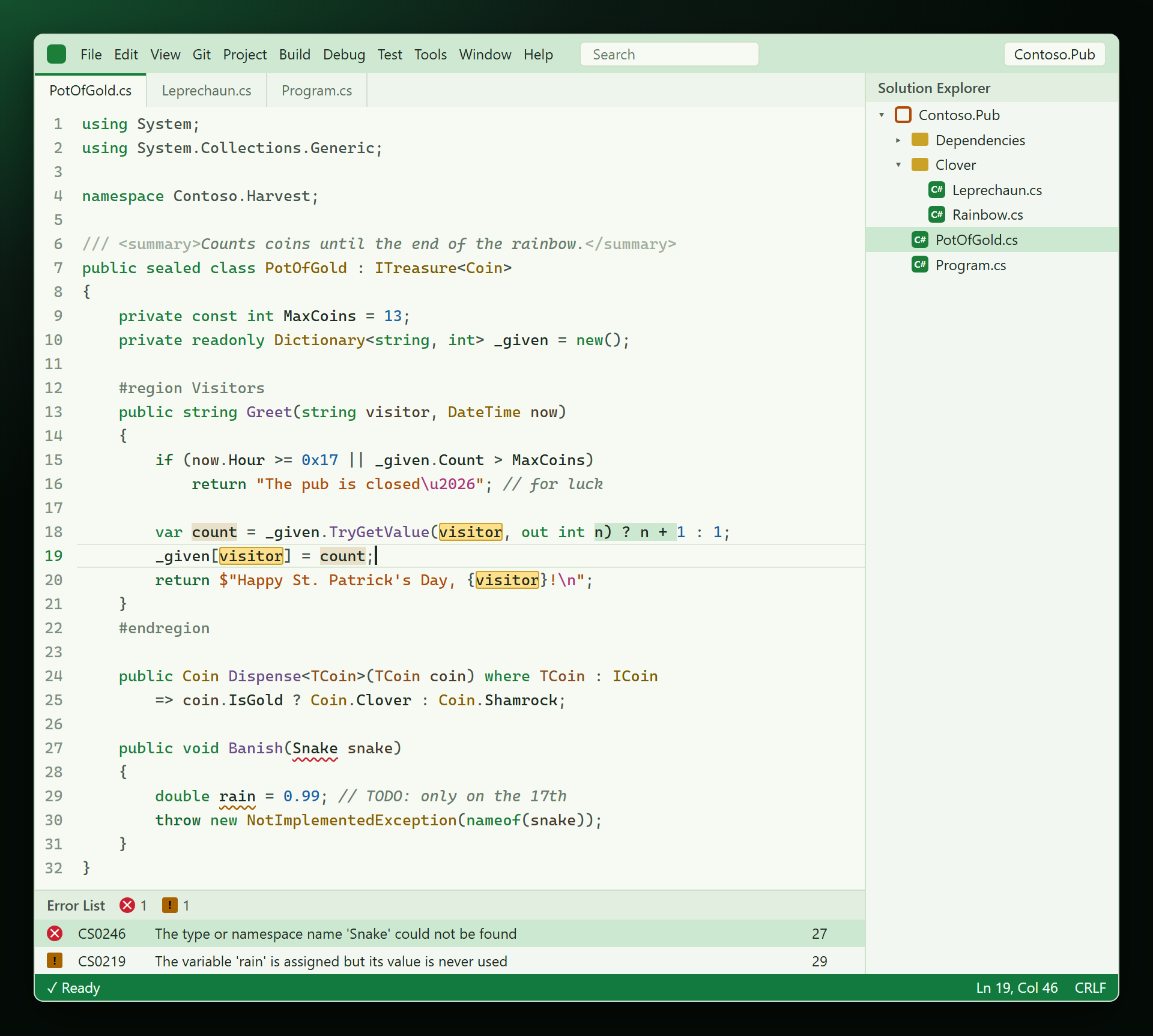Click the warning count icon in Error List header

click(170, 905)
